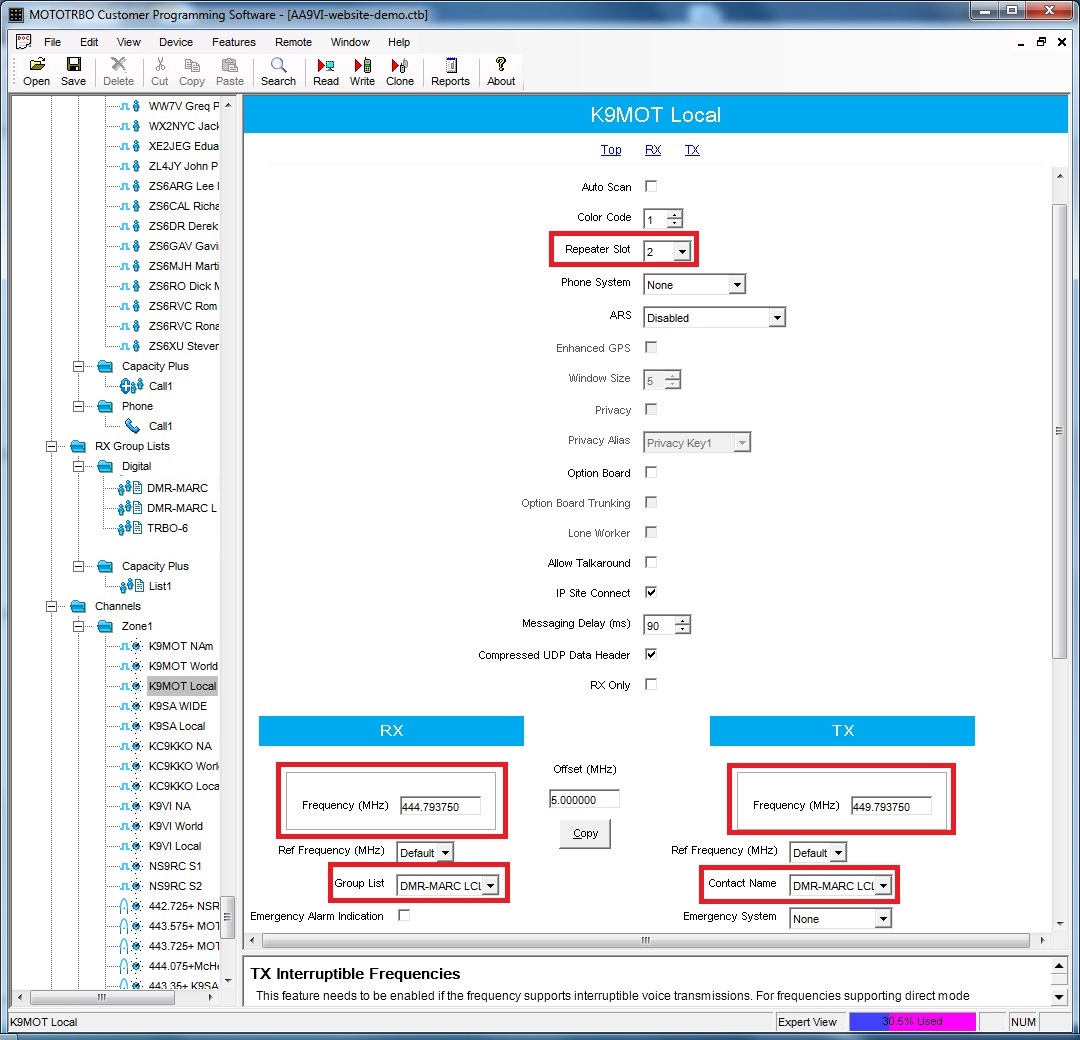Open the Window menu
The height and width of the screenshot is (1040, 1080).
point(350,42)
